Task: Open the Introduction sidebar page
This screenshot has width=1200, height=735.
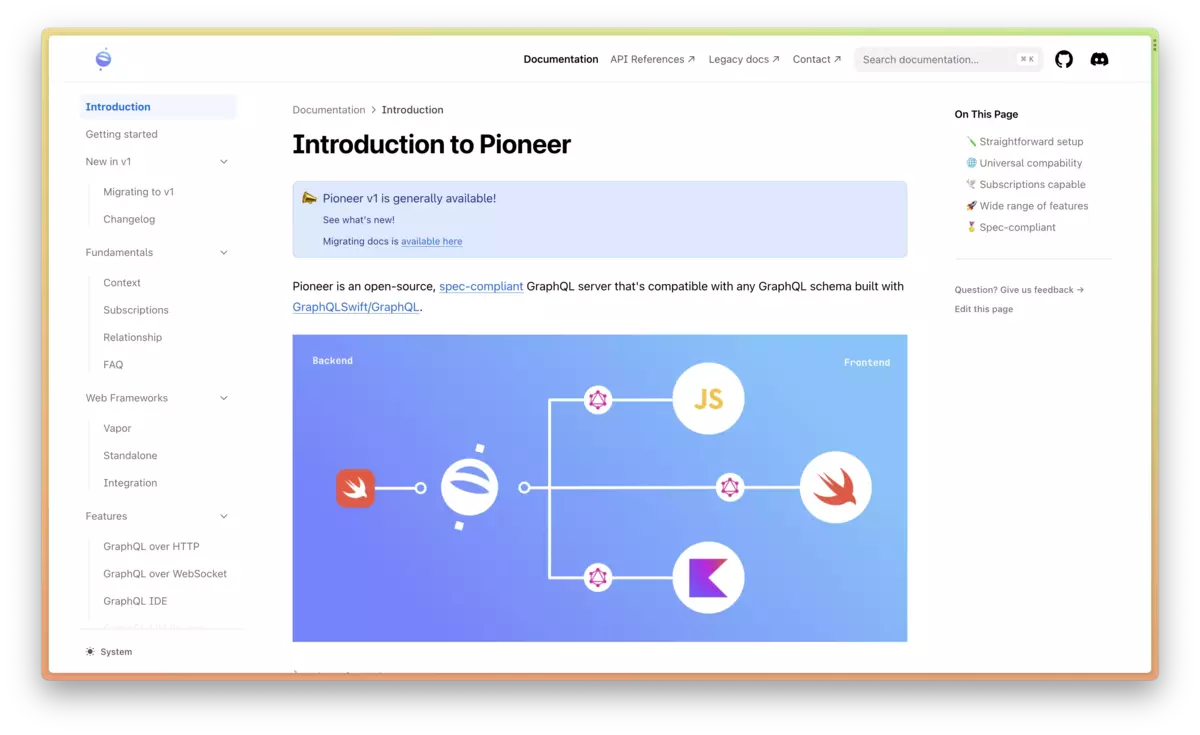Action: pos(158,107)
